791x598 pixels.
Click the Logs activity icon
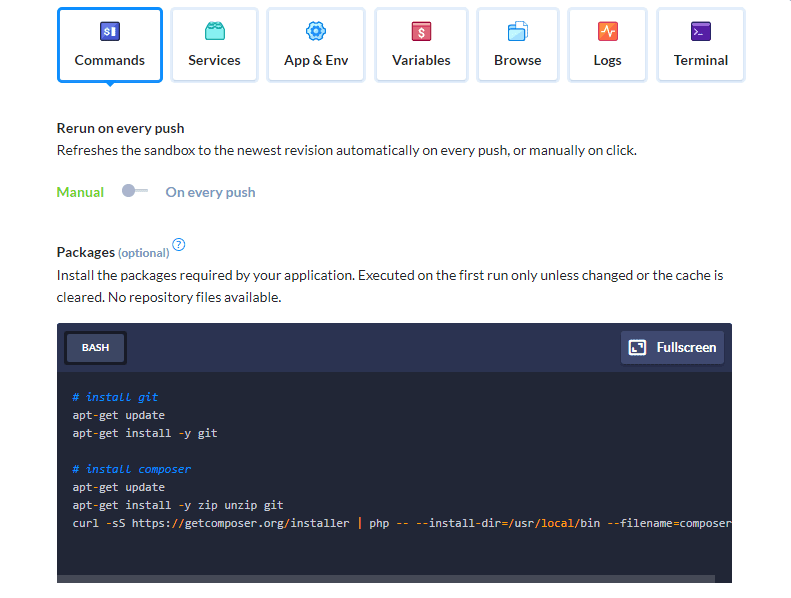click(607, 32)
